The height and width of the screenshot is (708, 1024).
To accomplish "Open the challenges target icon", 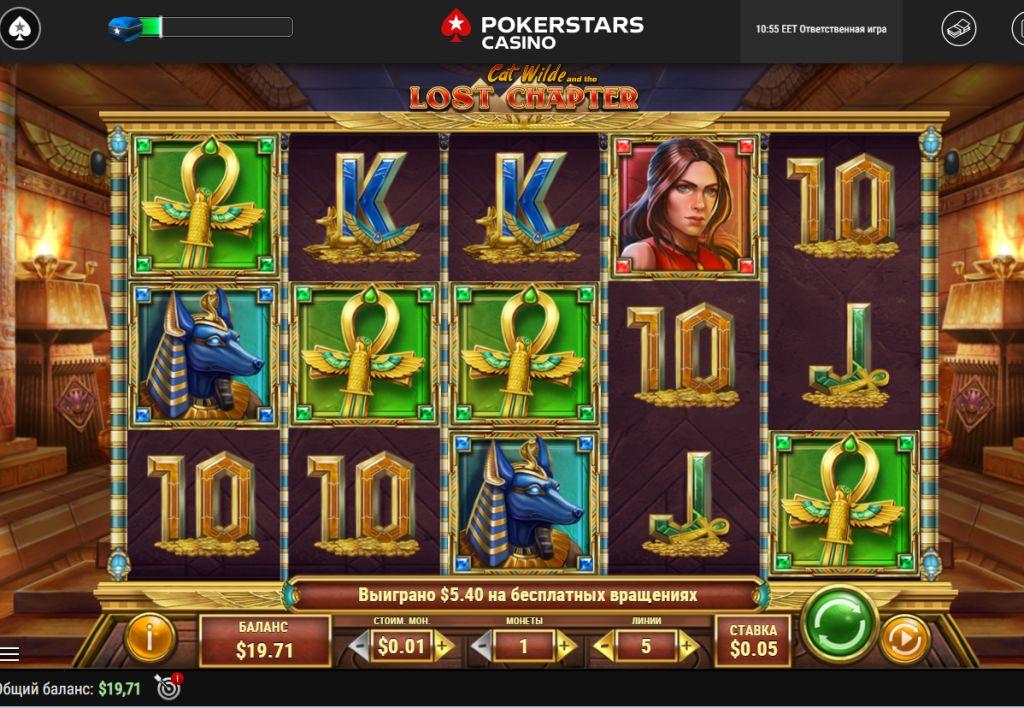I will (x=168, y=687).
